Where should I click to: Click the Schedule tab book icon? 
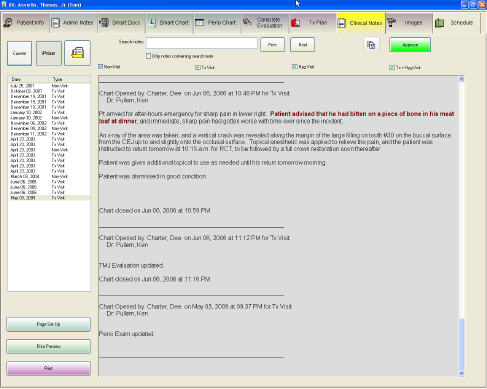[x=440, y=23]
